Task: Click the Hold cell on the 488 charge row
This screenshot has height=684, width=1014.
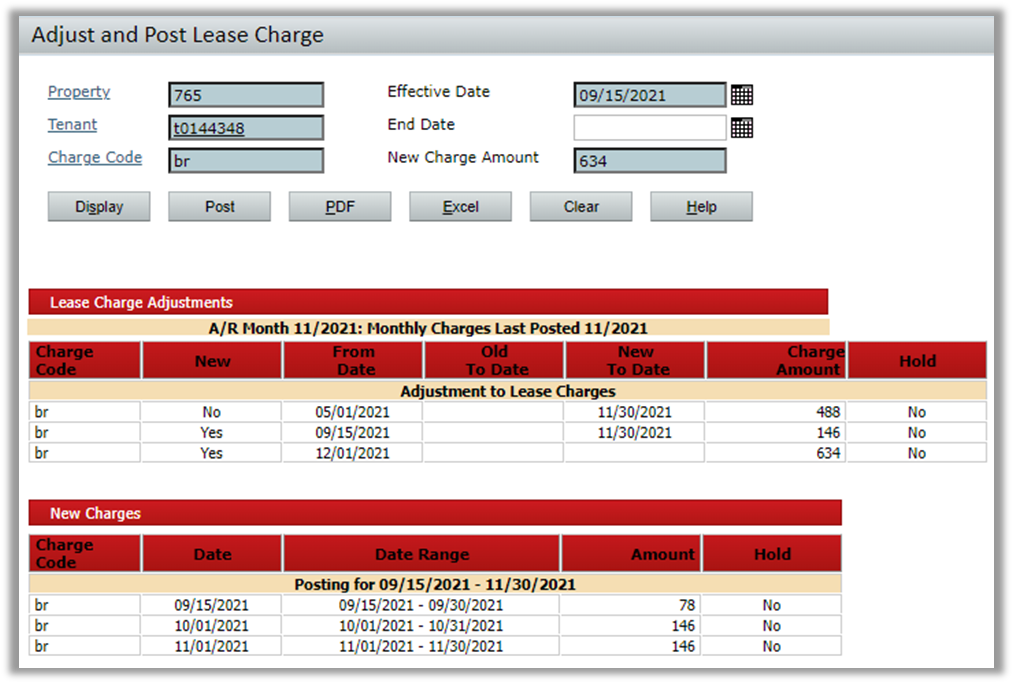Action: click(916, 412)
